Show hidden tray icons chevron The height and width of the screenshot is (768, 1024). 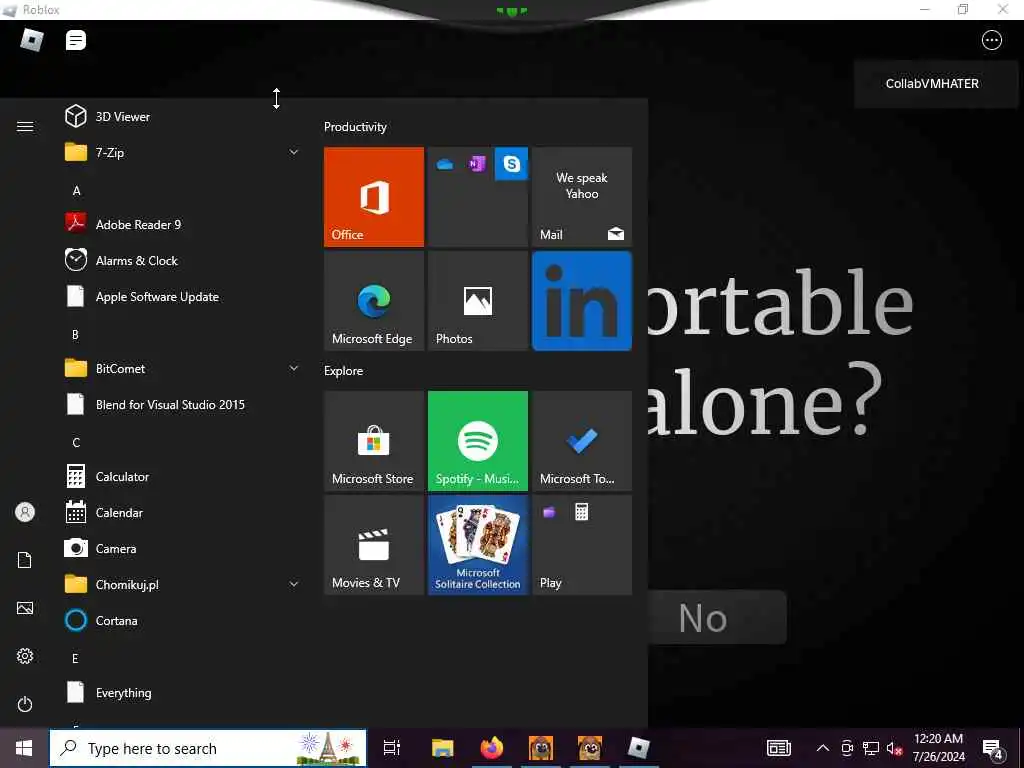point(823,748)
